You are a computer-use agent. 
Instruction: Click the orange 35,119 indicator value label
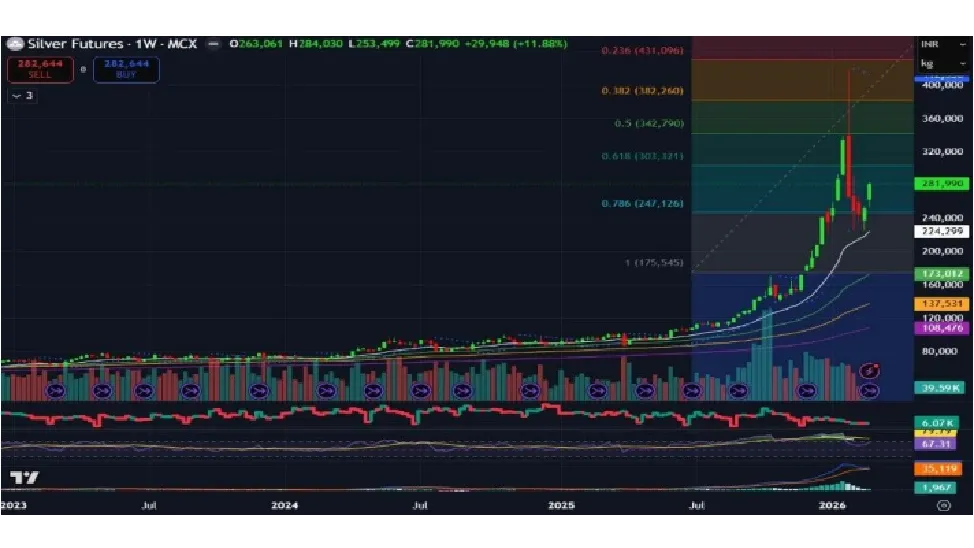pos(939,469)
